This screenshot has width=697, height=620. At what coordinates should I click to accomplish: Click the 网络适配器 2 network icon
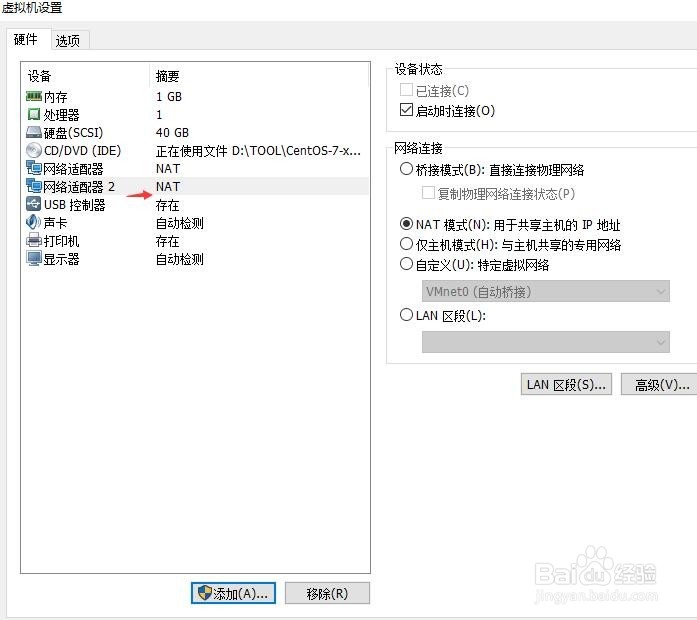(34, 186)
